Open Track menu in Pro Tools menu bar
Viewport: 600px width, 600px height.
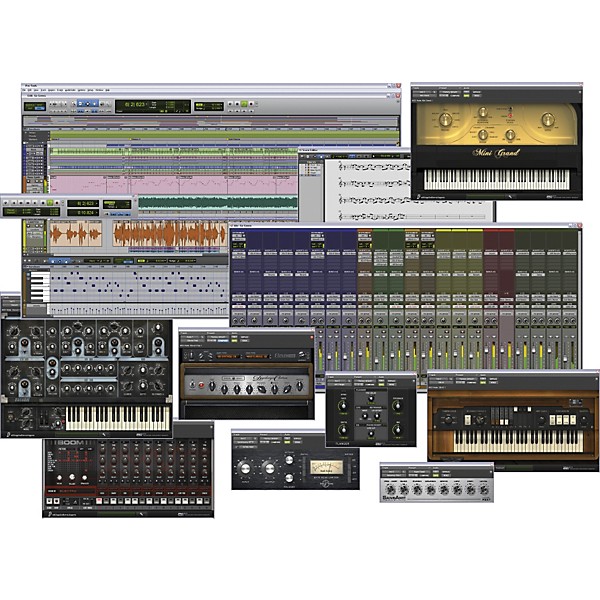click(x=43, y=90)
